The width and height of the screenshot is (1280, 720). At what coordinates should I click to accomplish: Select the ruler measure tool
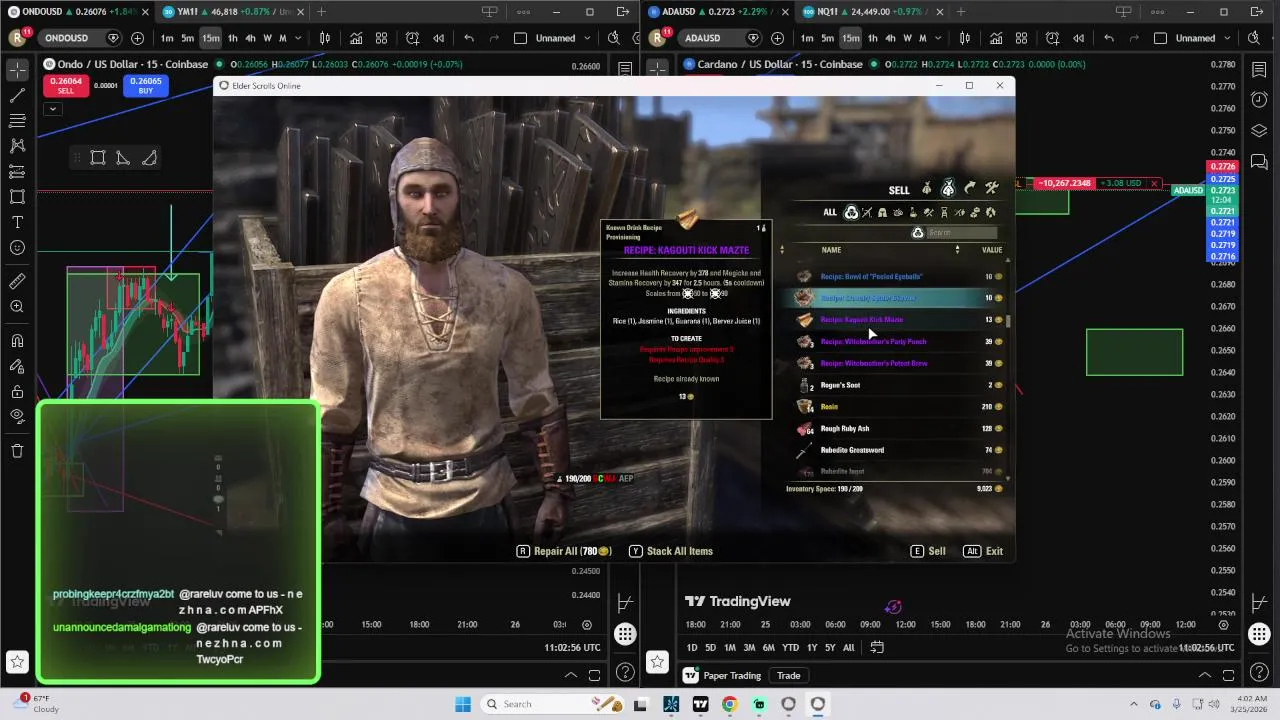(x=17, y=282)
